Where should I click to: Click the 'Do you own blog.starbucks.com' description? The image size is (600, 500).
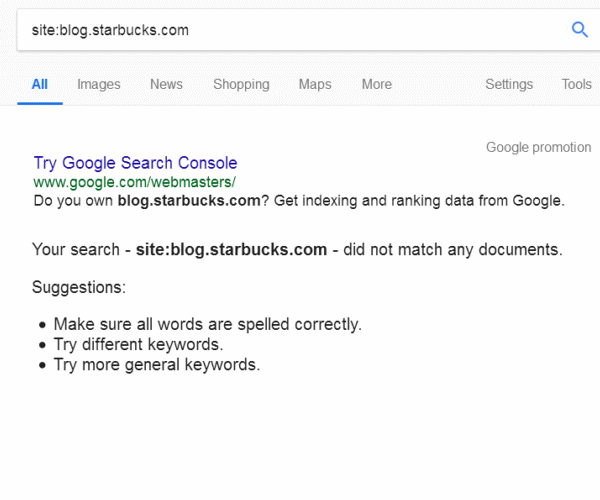coord(298,200)
